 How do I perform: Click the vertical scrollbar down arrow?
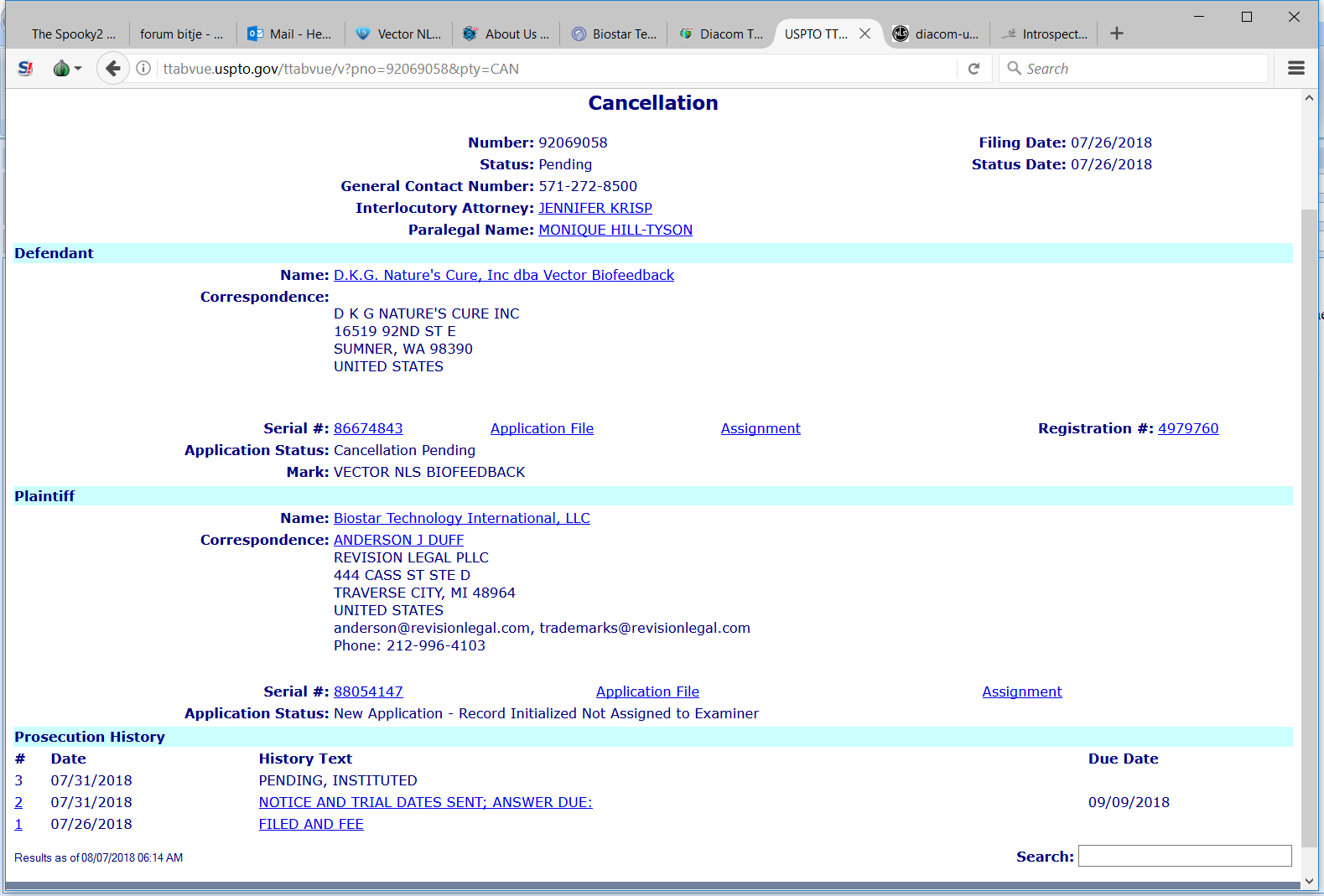coord(1309,881)
